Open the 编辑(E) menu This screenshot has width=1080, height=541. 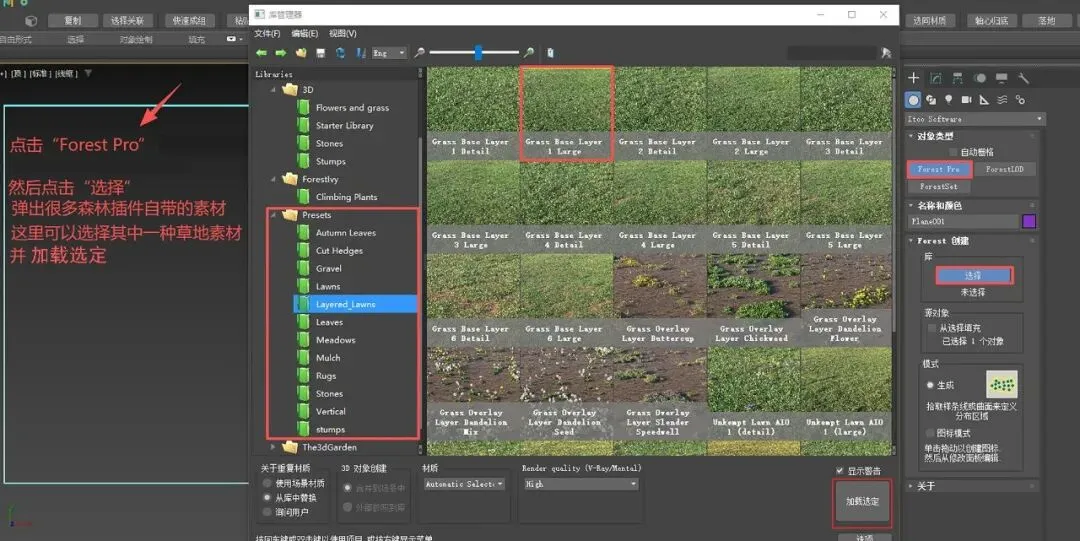[x=304, y=34]
